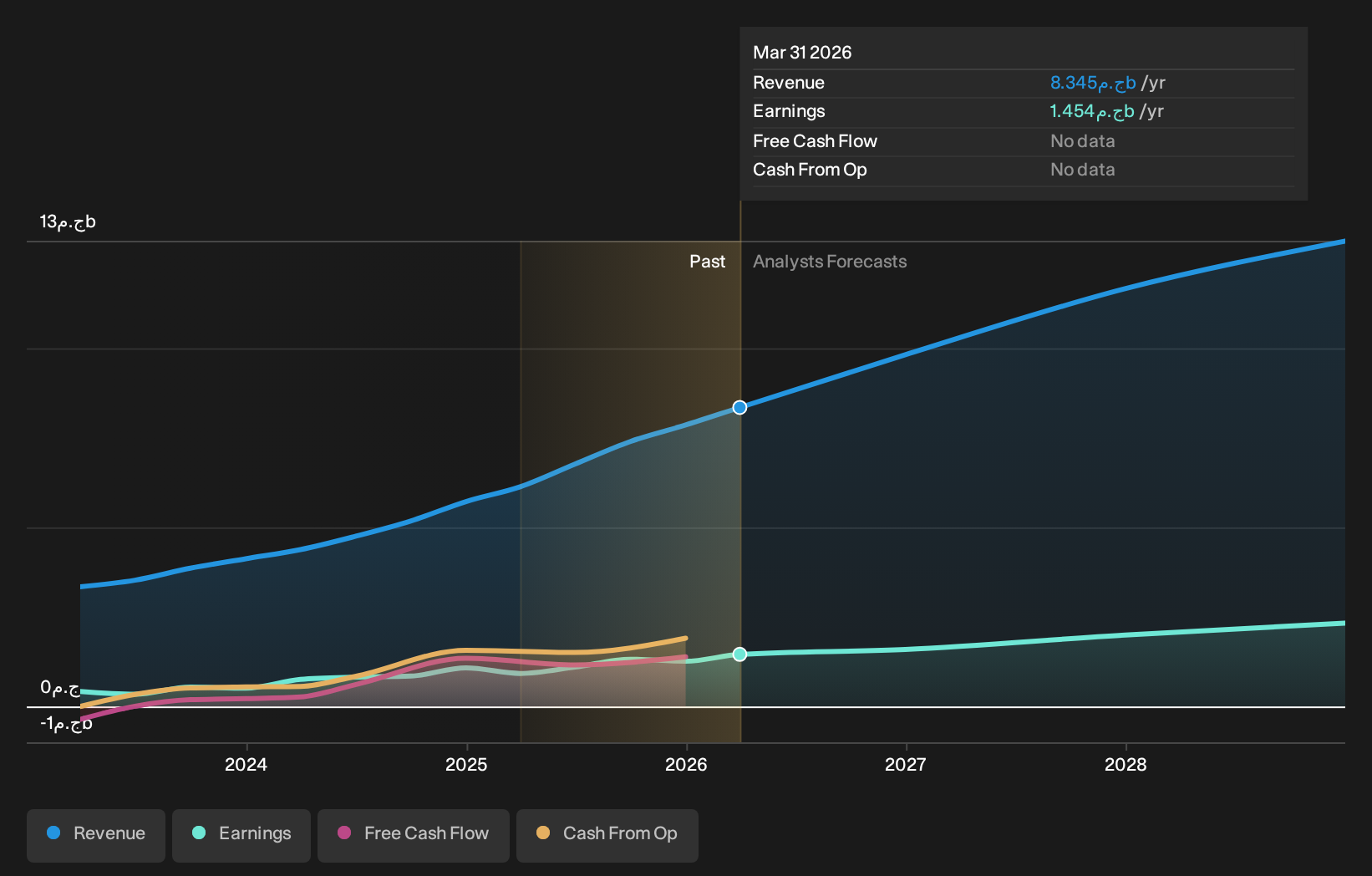Click the 2028 x-axis label

pos(1126,765)
